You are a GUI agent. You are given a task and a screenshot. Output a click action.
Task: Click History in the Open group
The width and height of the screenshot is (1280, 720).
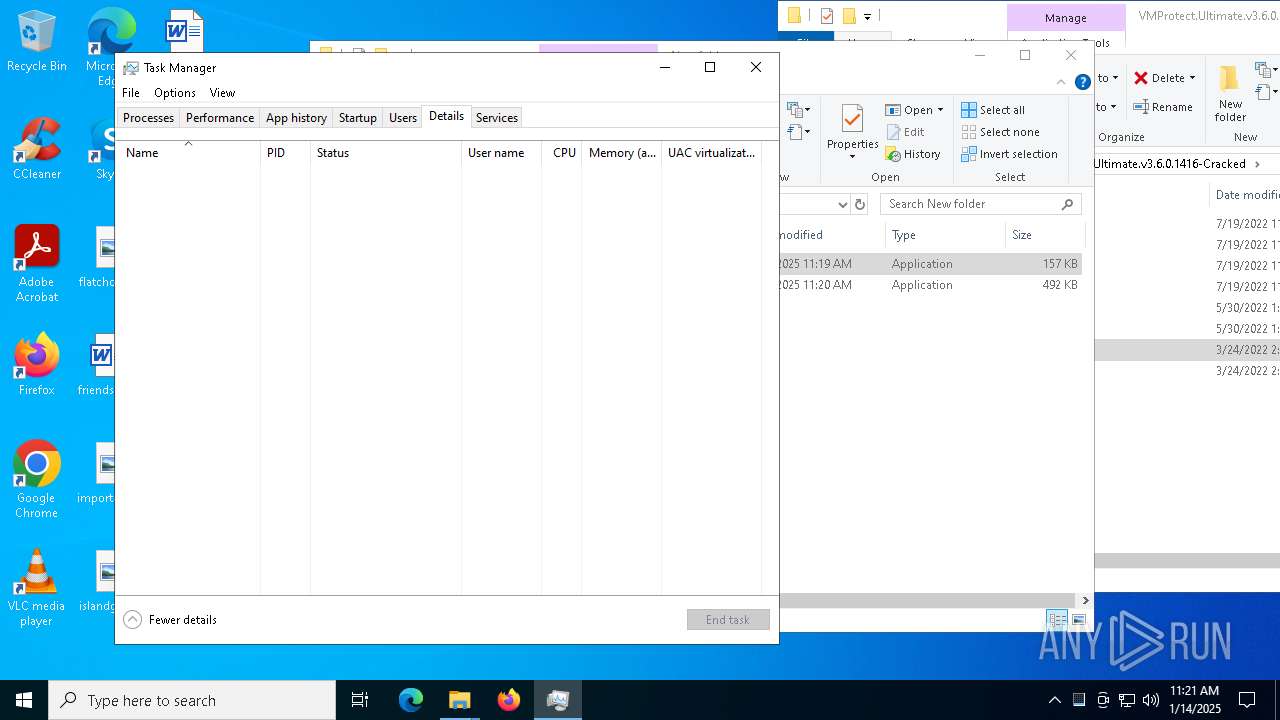pyautogui.click(x=913, y=154)
